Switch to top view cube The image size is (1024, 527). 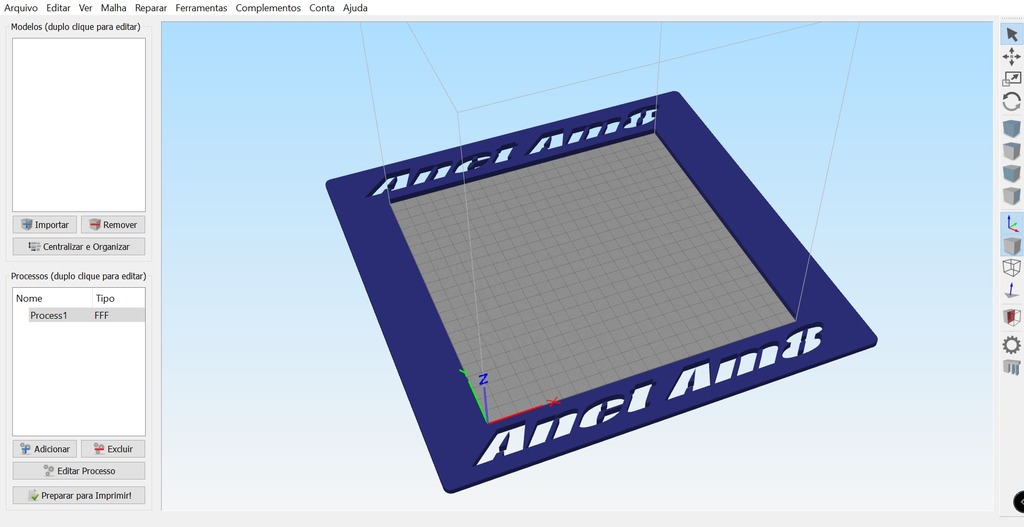(1012, 151)
